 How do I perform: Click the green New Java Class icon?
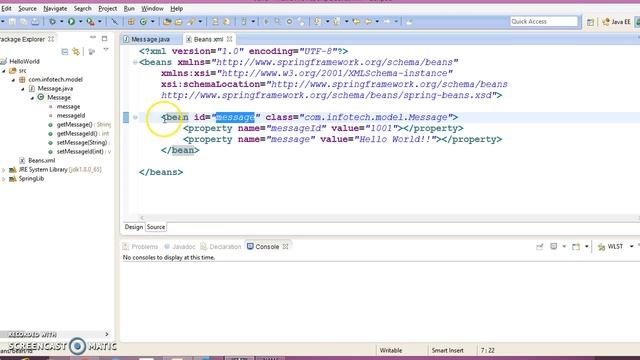[x=143, y=21]
